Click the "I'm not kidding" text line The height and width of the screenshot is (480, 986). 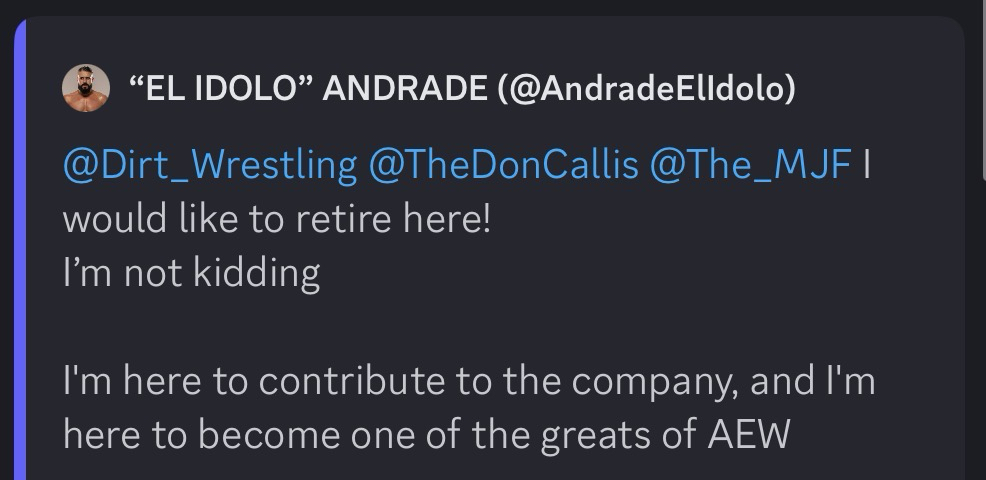[x=191, y=272]
